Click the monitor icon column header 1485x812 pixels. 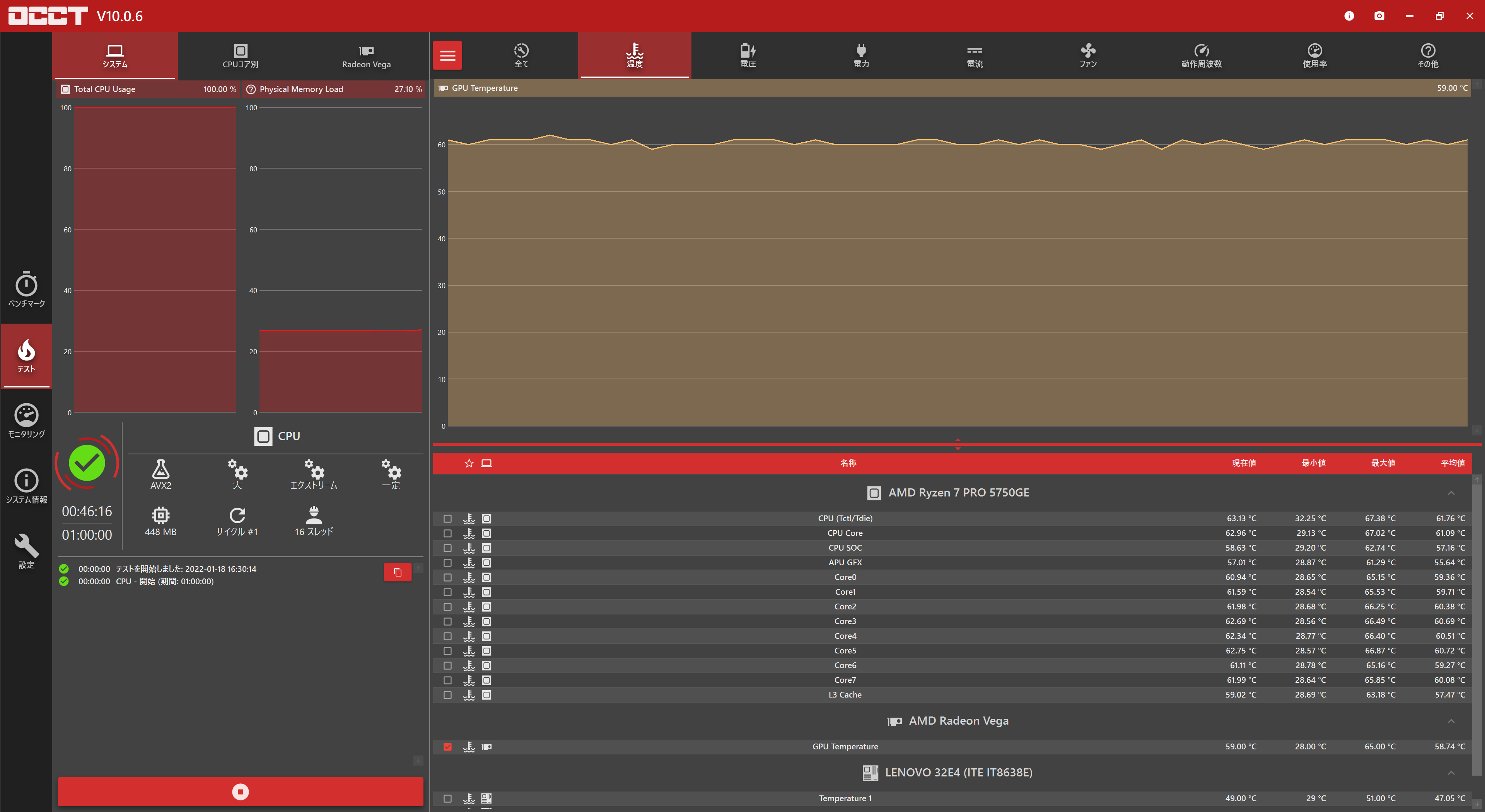486,463
